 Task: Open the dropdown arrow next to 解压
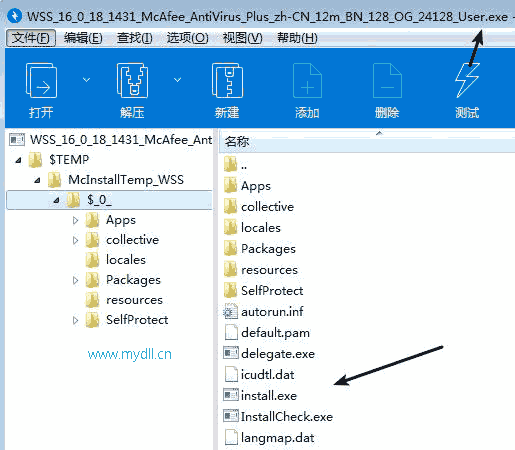178,80
